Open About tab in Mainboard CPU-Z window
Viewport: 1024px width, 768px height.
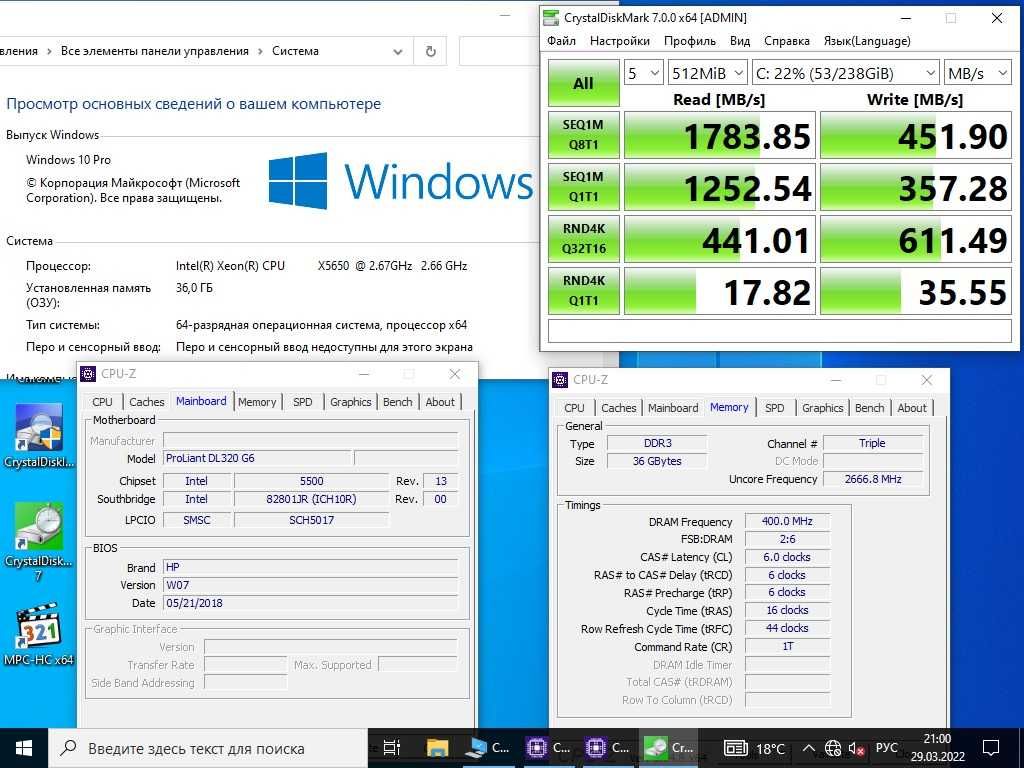click(x=440, y=402)
